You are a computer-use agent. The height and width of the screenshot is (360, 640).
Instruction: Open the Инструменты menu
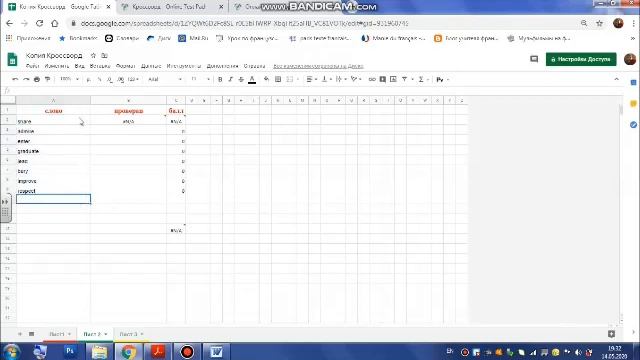(x=184, y=66)
